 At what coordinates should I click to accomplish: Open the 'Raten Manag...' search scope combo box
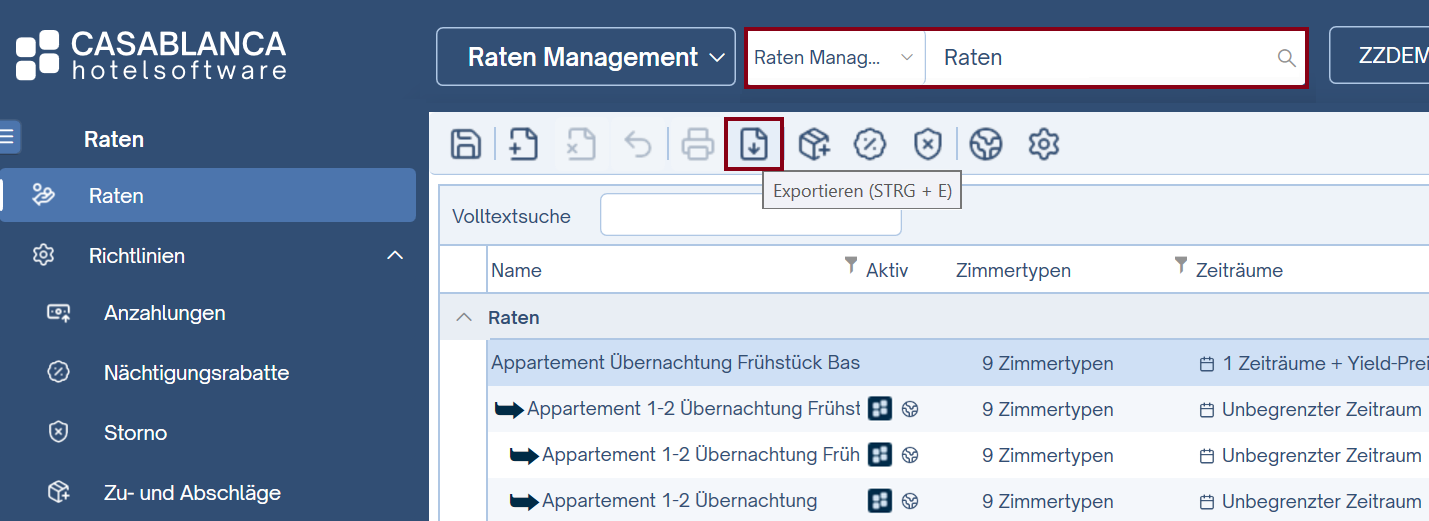[835, 58]
